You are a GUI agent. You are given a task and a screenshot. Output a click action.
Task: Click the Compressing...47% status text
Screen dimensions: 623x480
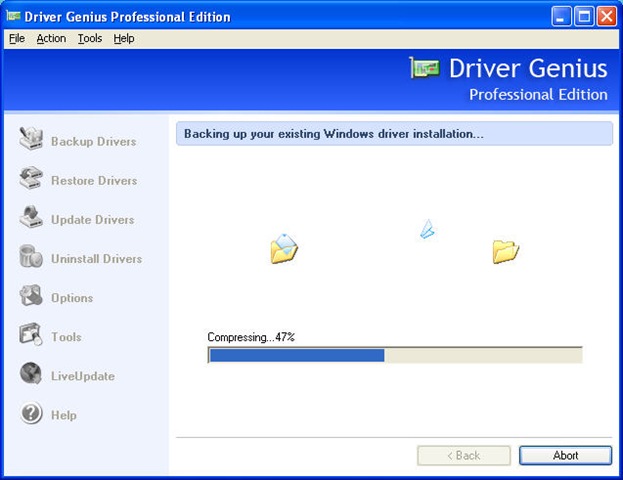251,337
